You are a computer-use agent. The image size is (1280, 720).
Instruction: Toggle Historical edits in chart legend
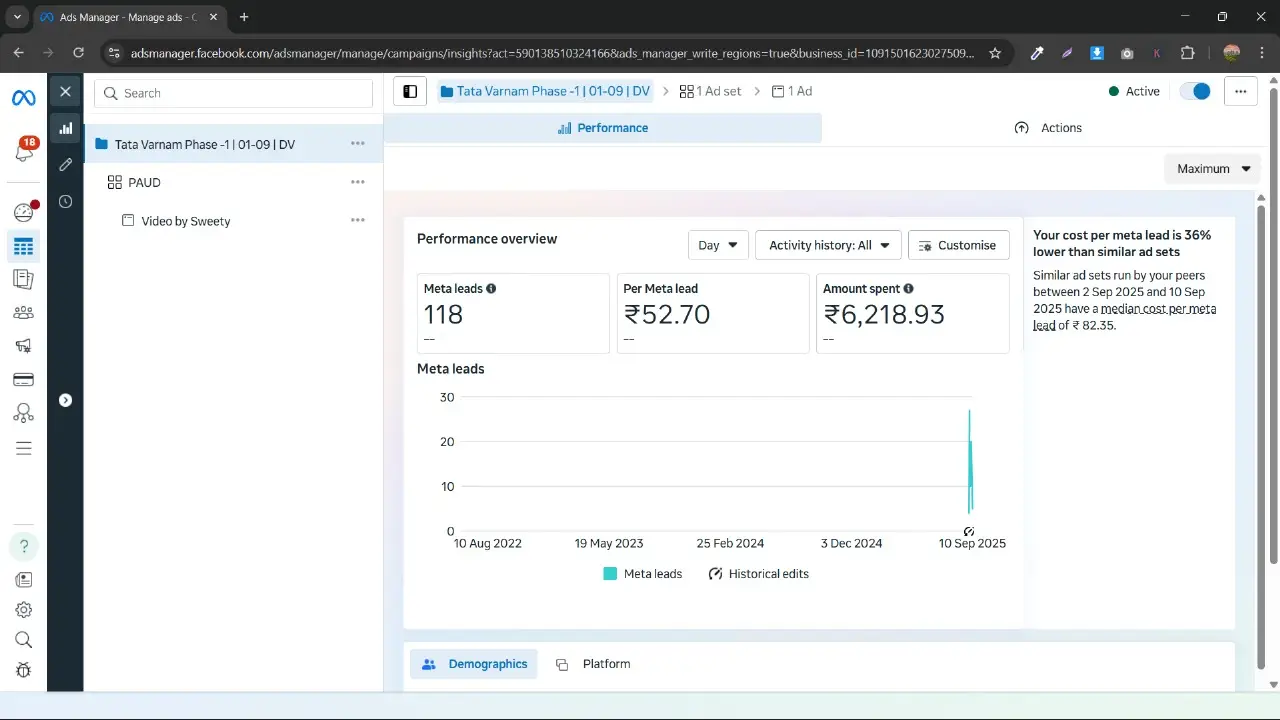pyautogui.click(x=758, y=574)
